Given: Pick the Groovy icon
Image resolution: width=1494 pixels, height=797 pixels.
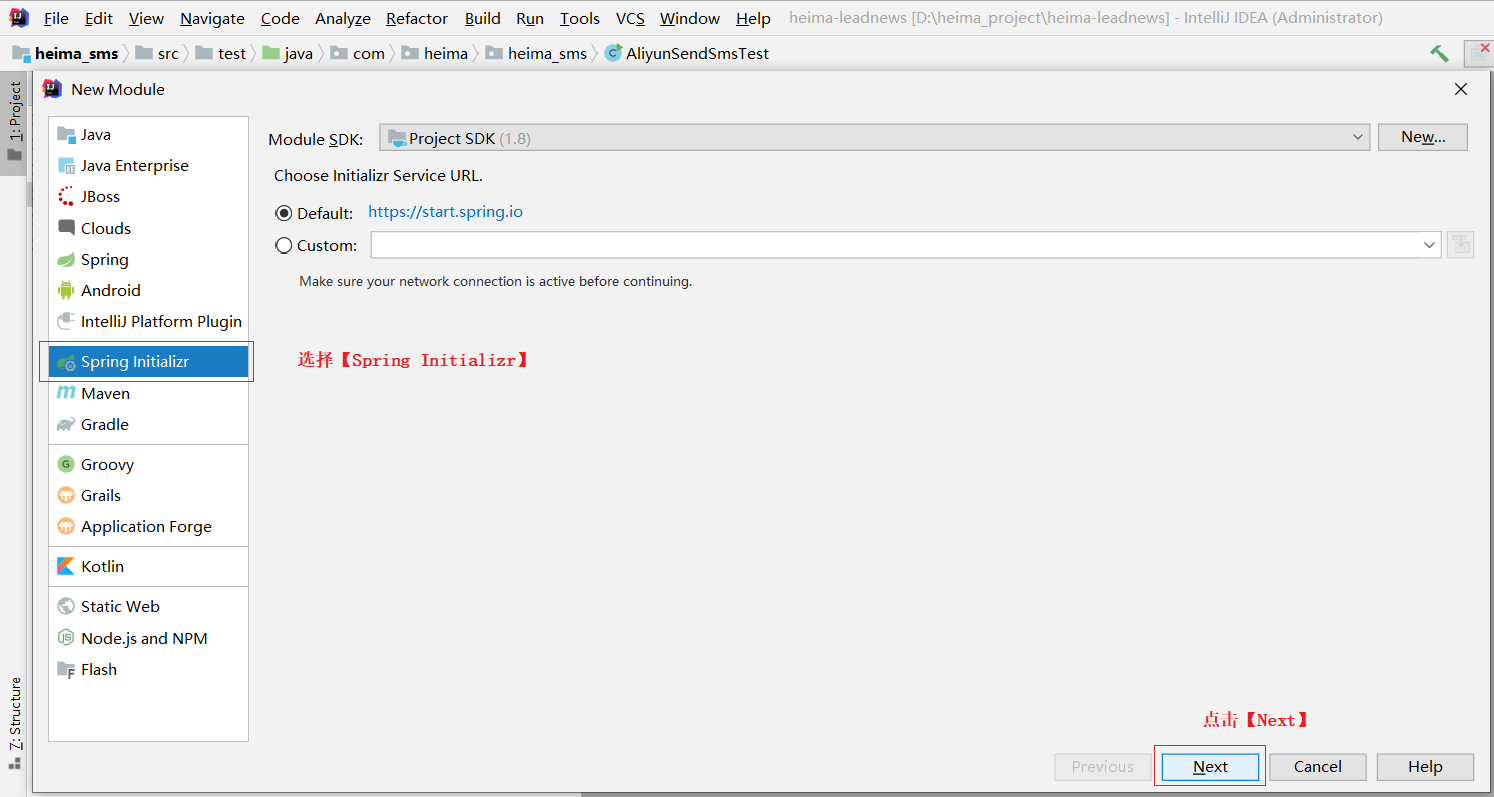Looking at the screenshot, I should [66, 464].
